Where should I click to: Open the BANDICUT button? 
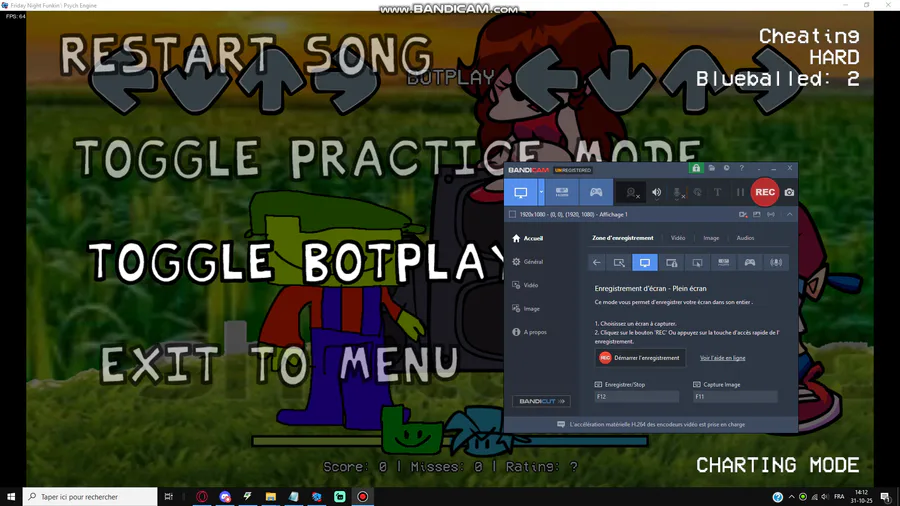541,401
